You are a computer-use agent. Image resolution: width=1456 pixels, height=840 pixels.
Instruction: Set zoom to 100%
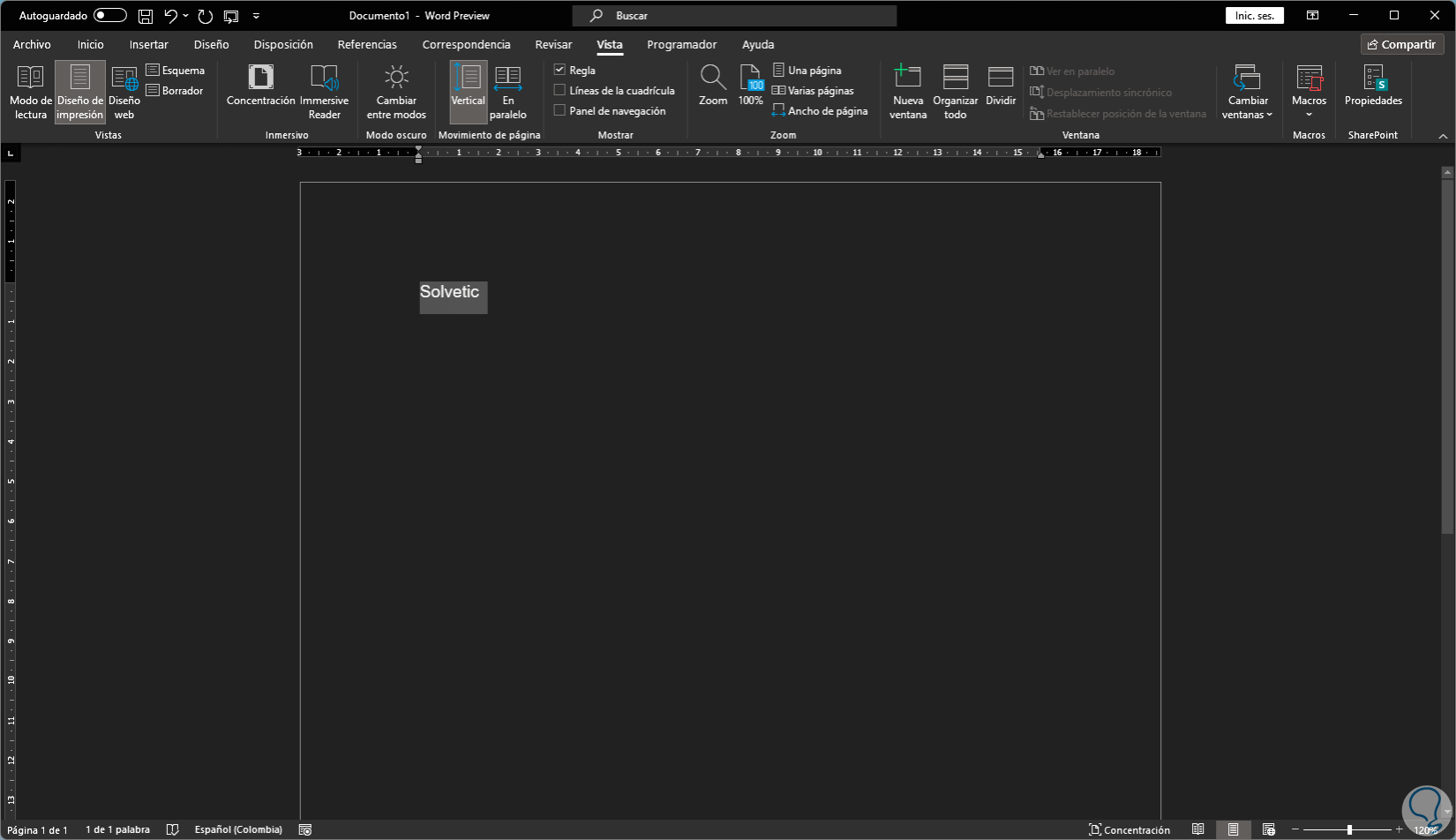tap(751, 86)
